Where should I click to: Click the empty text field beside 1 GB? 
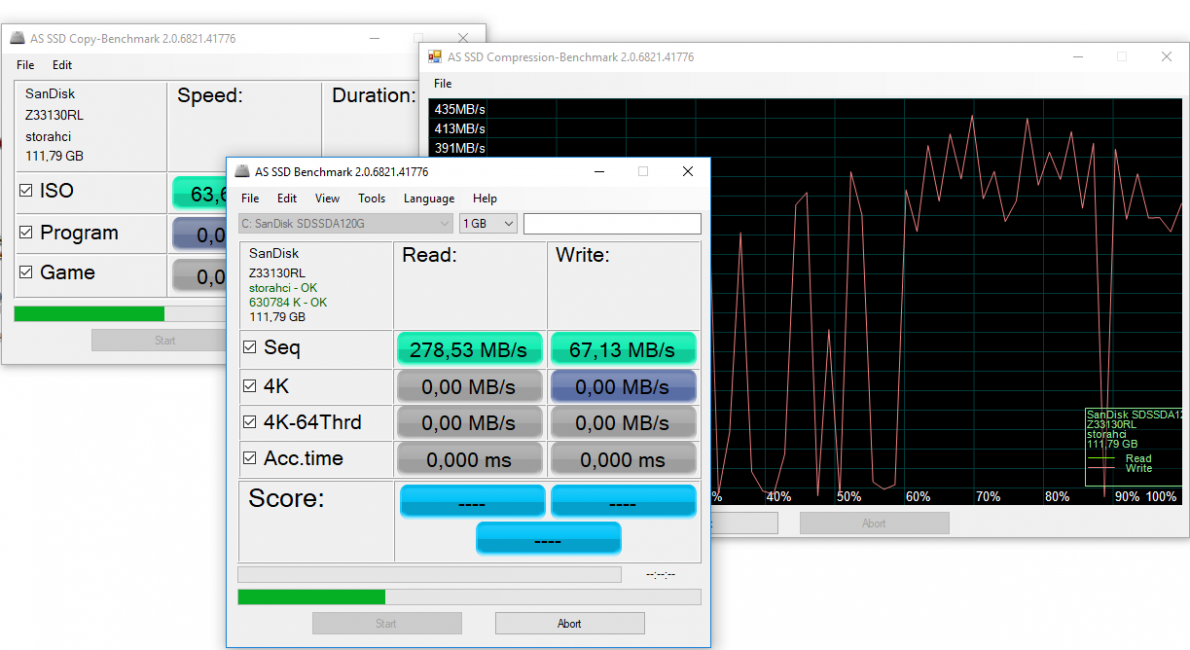click(611, 223)
